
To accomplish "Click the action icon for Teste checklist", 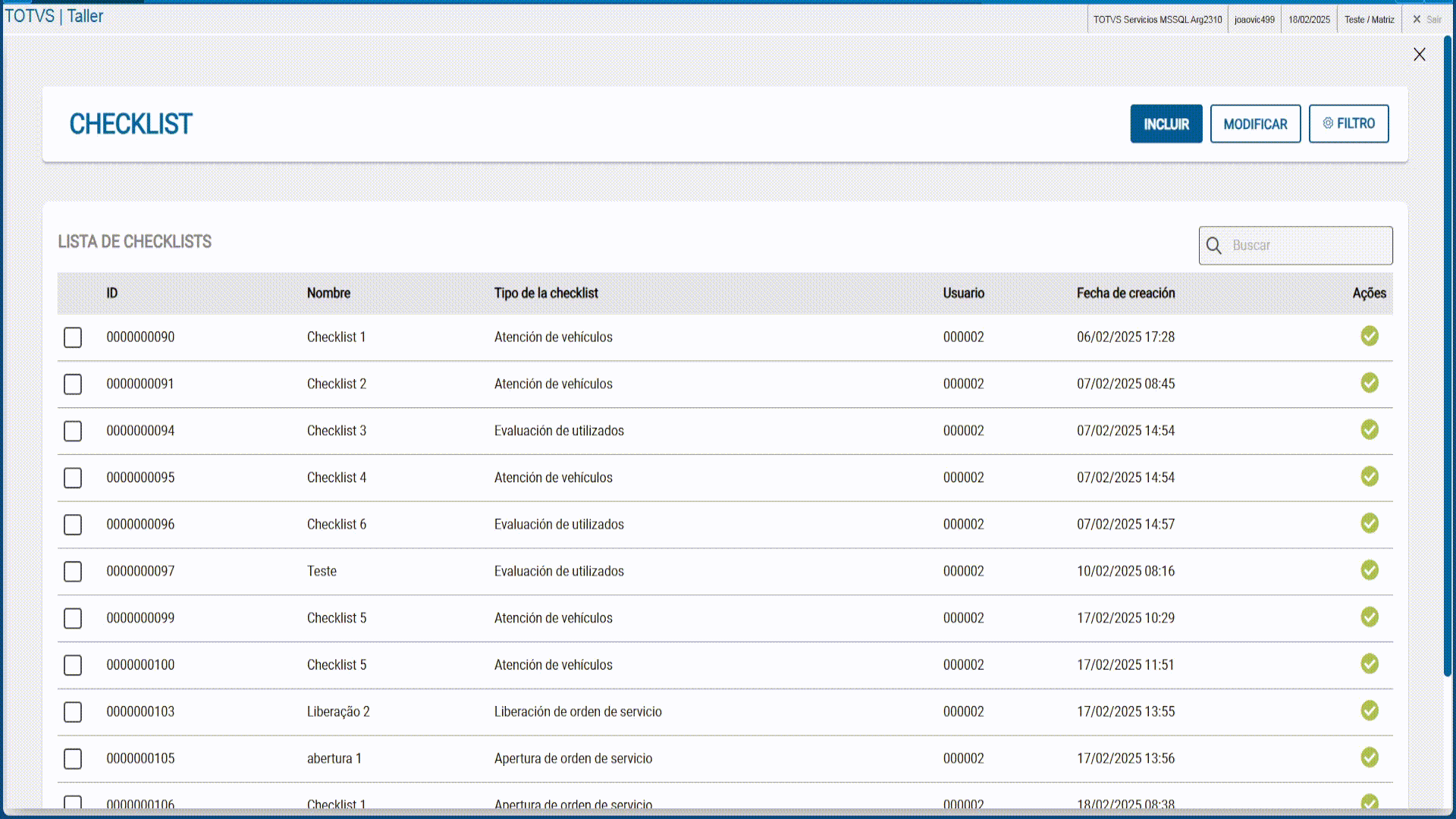I will [x=1369, y=570].
